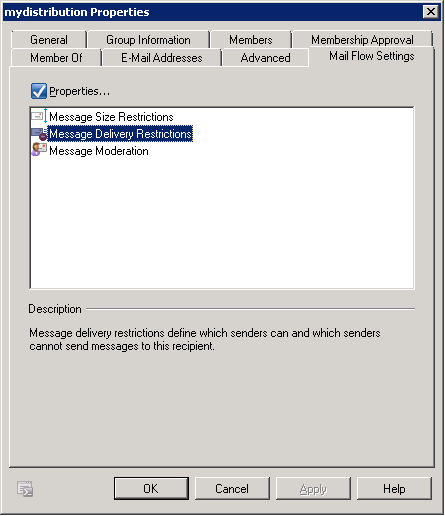The height and width of the screenshot is (516, 445).
Task: Show the Advanced tab
Action: point(265,58)
